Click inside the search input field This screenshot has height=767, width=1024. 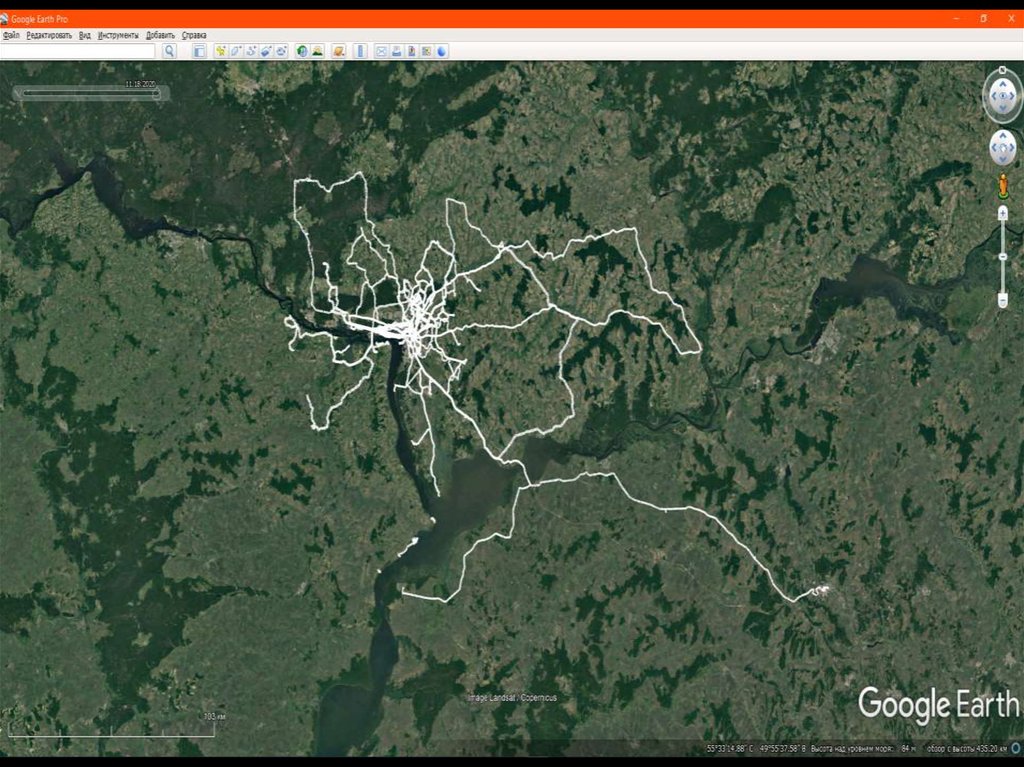click(78, 51)
